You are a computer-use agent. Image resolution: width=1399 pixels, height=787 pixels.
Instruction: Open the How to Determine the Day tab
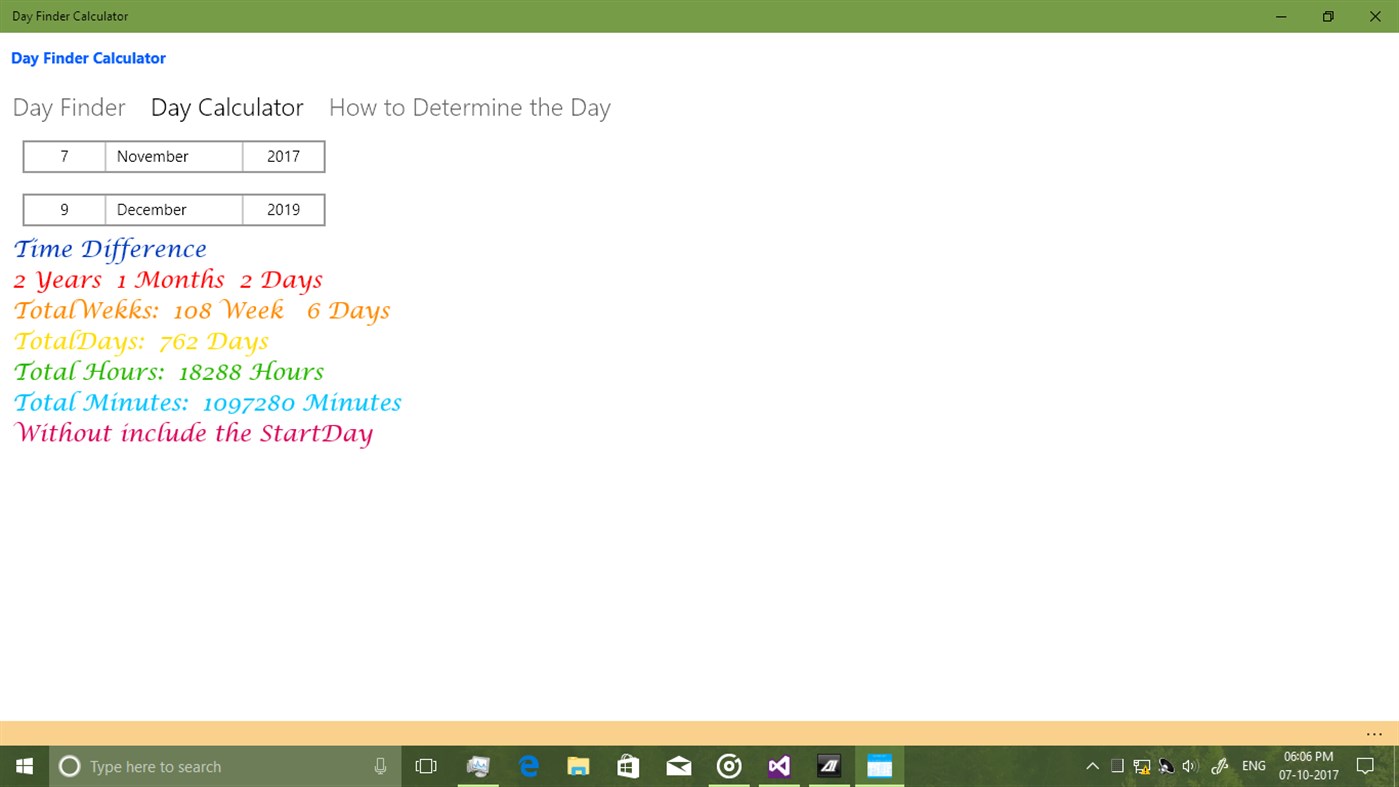469,107
